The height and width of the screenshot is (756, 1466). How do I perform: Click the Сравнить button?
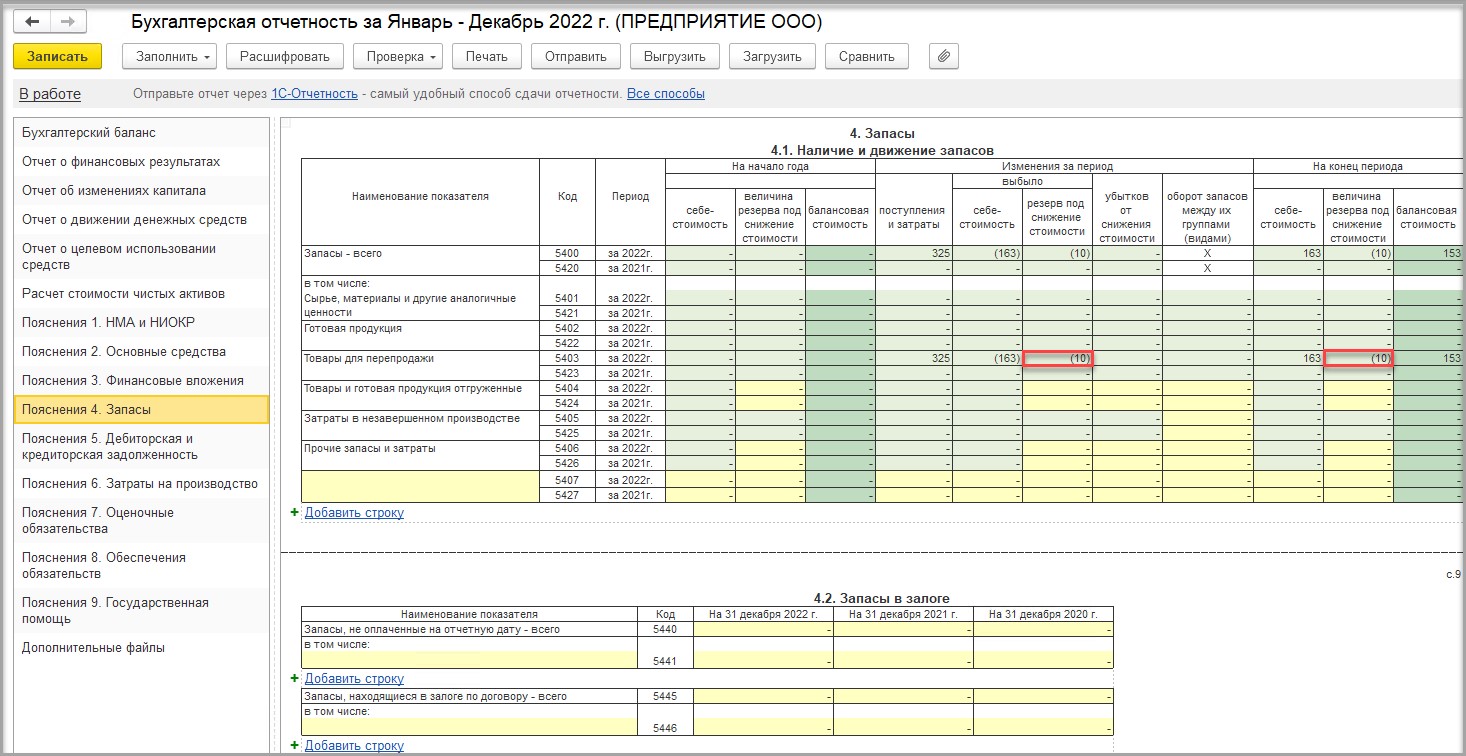[867, 56]
